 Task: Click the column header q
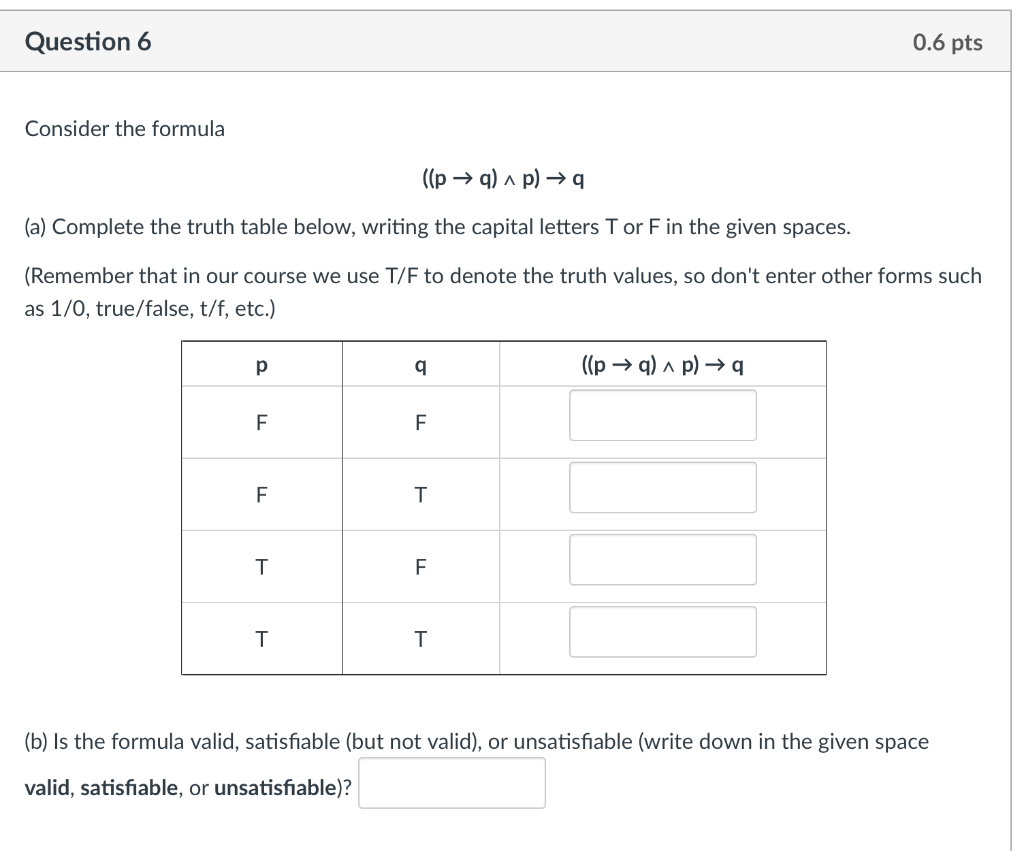[420, 364]
